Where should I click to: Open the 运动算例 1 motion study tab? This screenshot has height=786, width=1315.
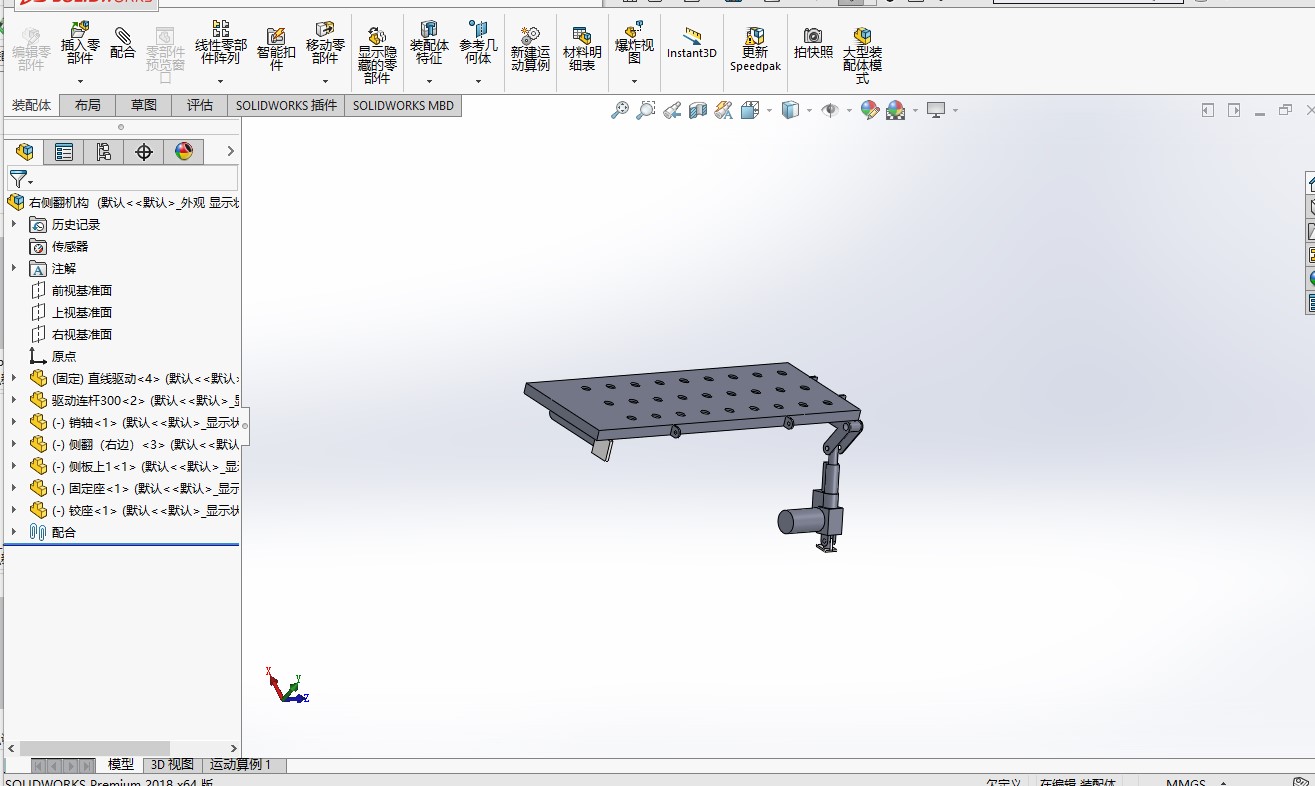click(240, 764)
